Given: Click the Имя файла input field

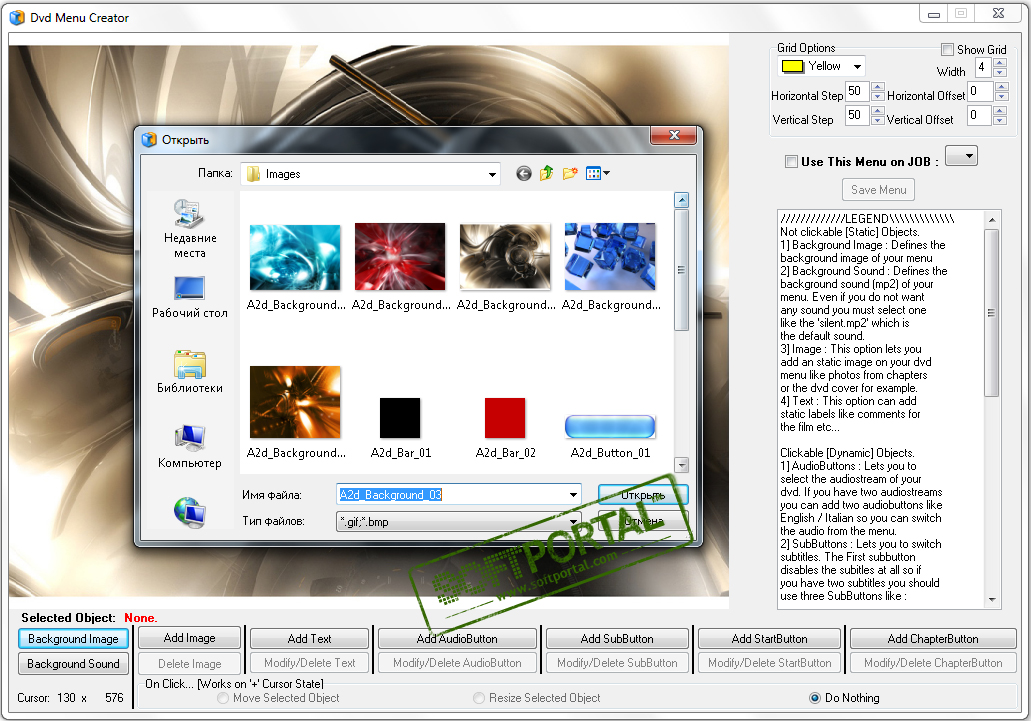Looking at the screenshot, I should coord(451,495).
